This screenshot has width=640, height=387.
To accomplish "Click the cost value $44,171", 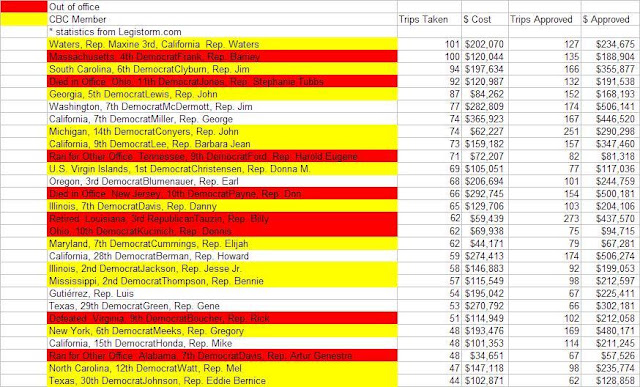I will pos(487,244).
